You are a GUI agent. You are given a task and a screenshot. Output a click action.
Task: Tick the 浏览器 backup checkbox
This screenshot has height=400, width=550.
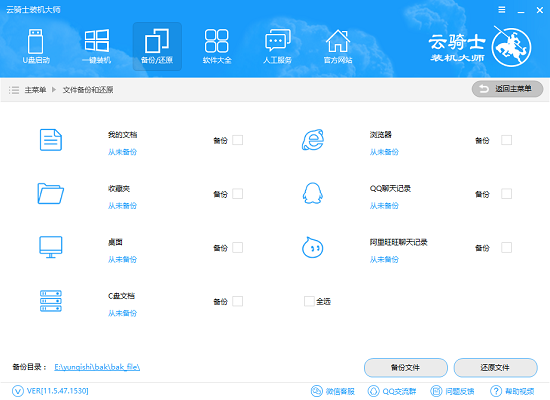pyautogui.click(x=506, y=140)
